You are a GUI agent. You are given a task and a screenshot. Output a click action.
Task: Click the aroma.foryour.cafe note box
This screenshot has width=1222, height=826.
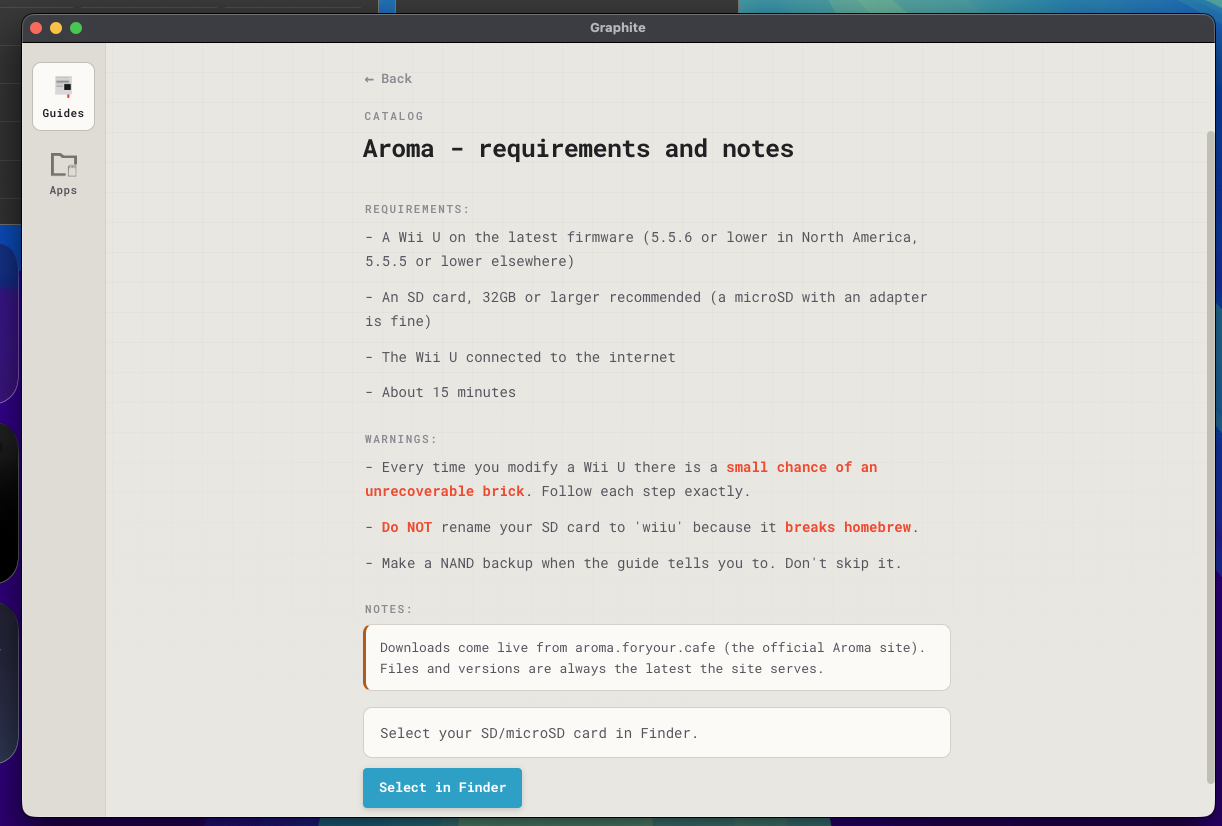656,658
